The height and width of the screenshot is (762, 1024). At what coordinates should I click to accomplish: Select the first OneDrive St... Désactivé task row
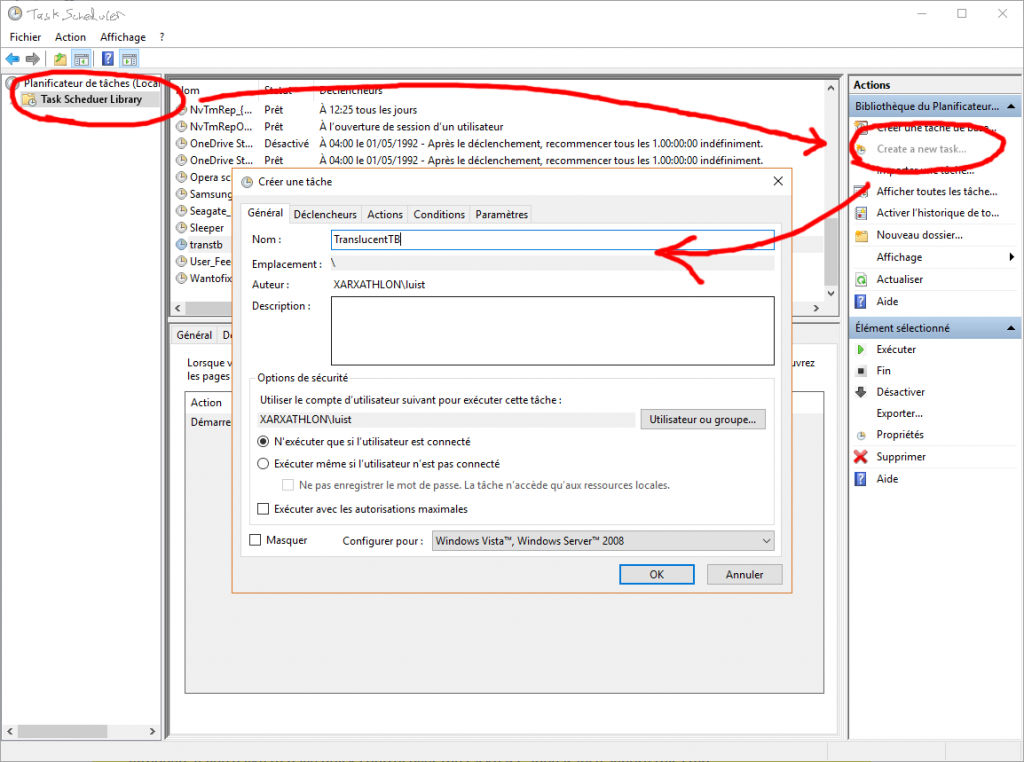(x=470, y=143)
